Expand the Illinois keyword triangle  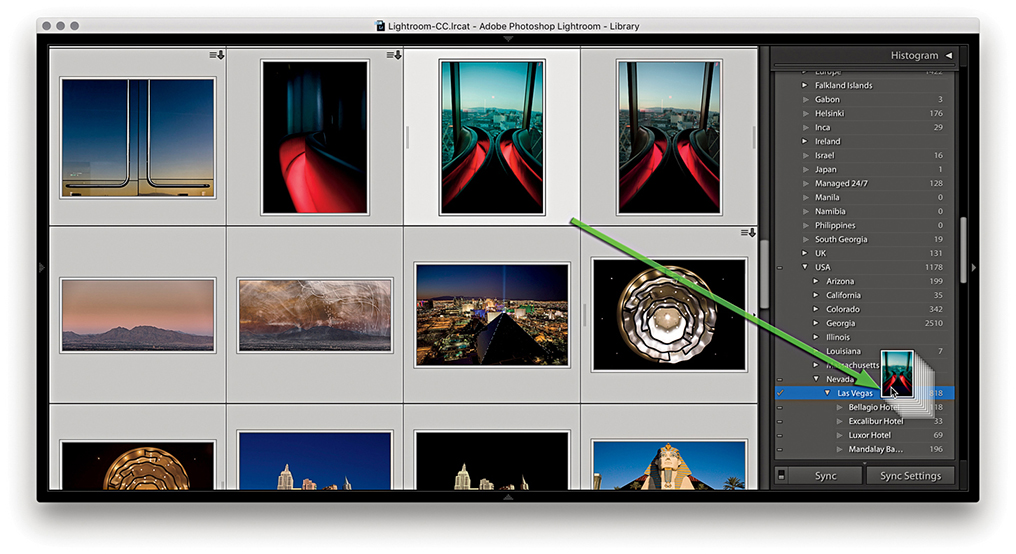[816, 337]
